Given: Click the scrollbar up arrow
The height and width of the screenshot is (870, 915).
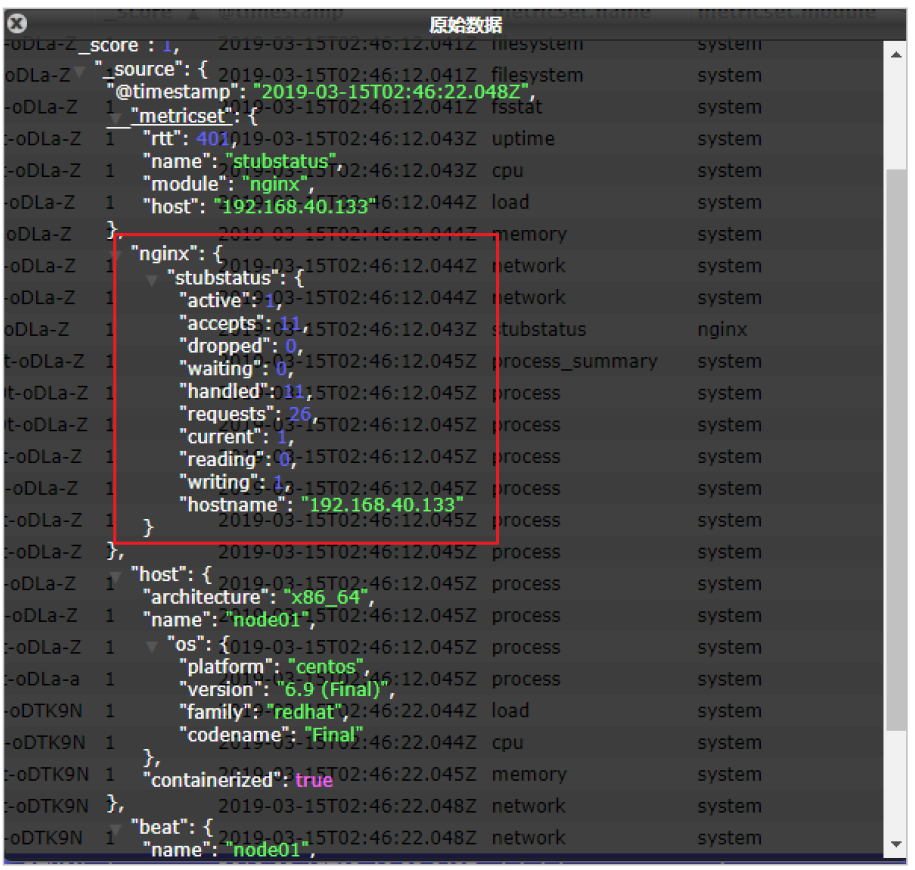Looking at the screenshot, I should (897, 54).
